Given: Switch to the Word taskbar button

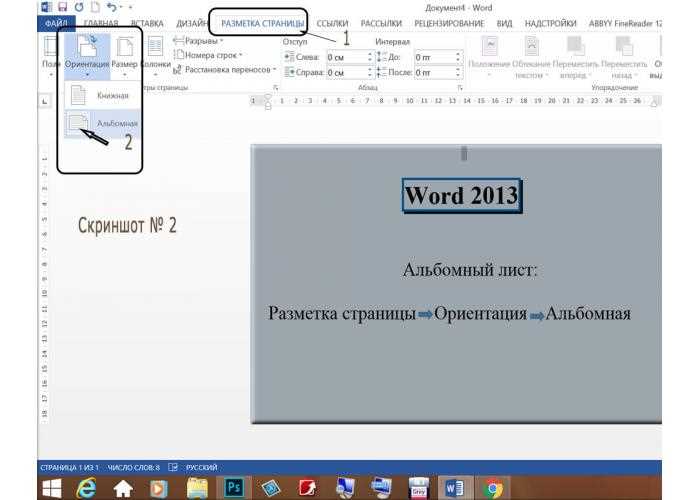Looking at the screenshot, I should tap(454, 488).
